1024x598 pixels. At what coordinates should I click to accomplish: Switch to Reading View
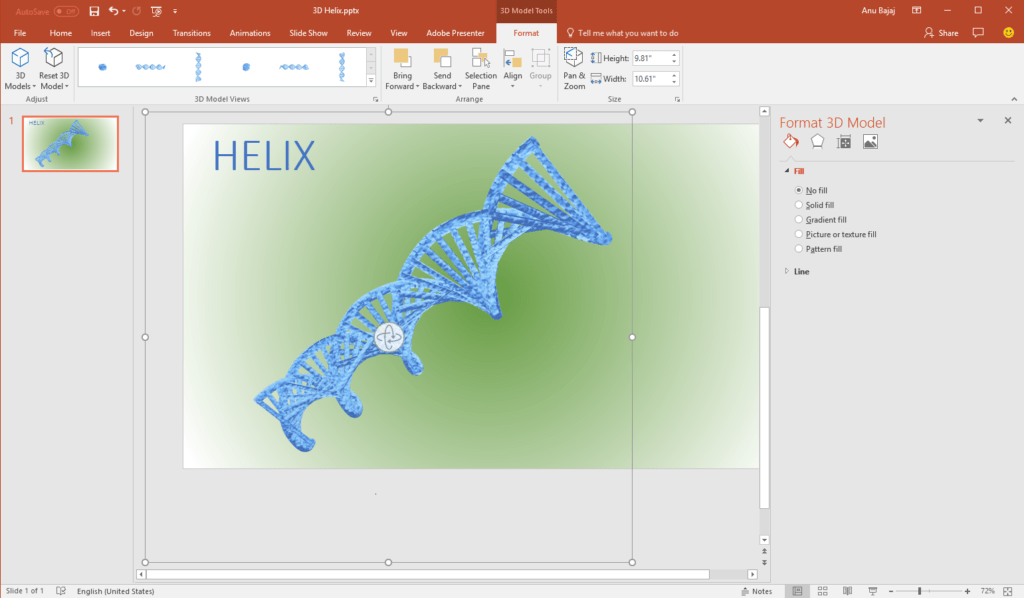tap(847, 591)
